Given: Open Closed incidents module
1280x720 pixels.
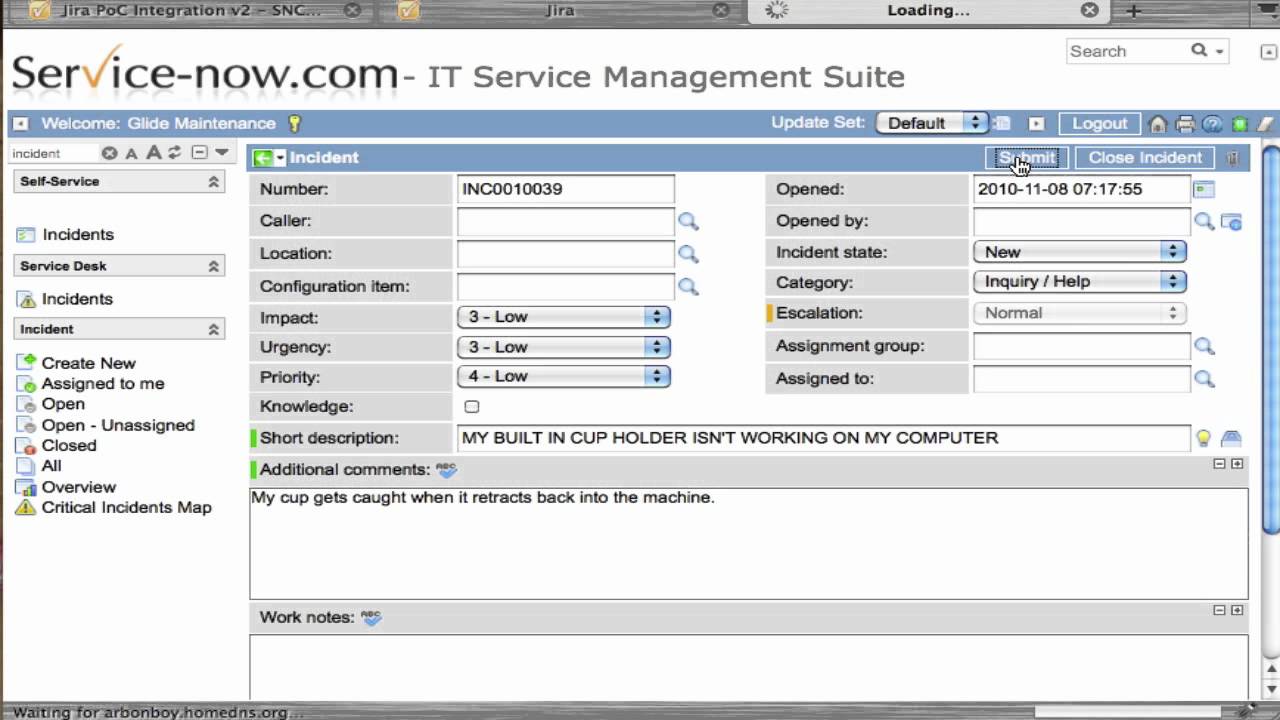Looking at the screenshot, I should coord(69,446).
